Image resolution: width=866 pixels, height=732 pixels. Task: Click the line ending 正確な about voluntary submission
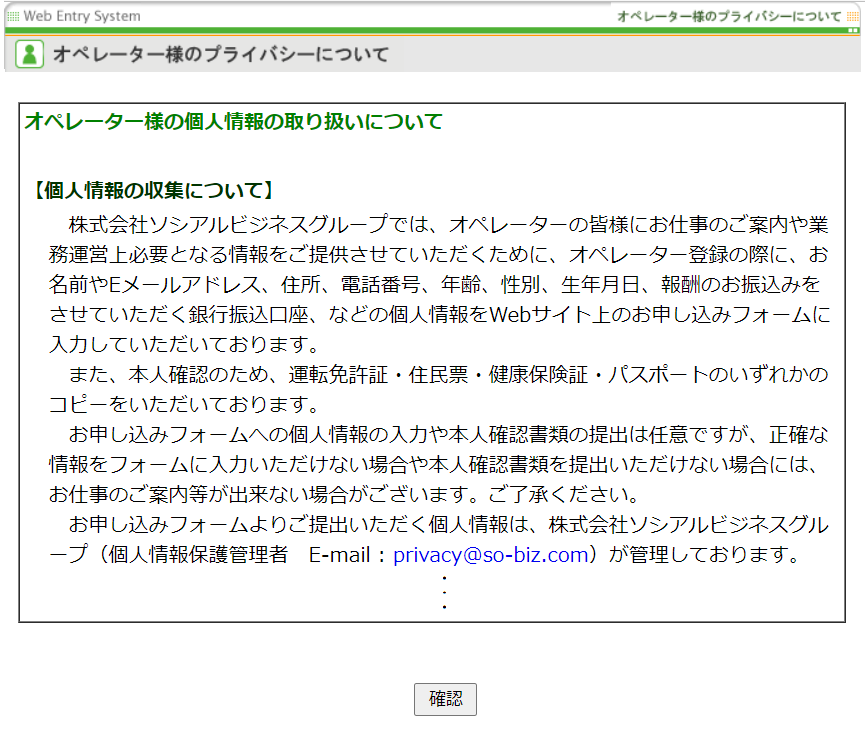[448, 435]
